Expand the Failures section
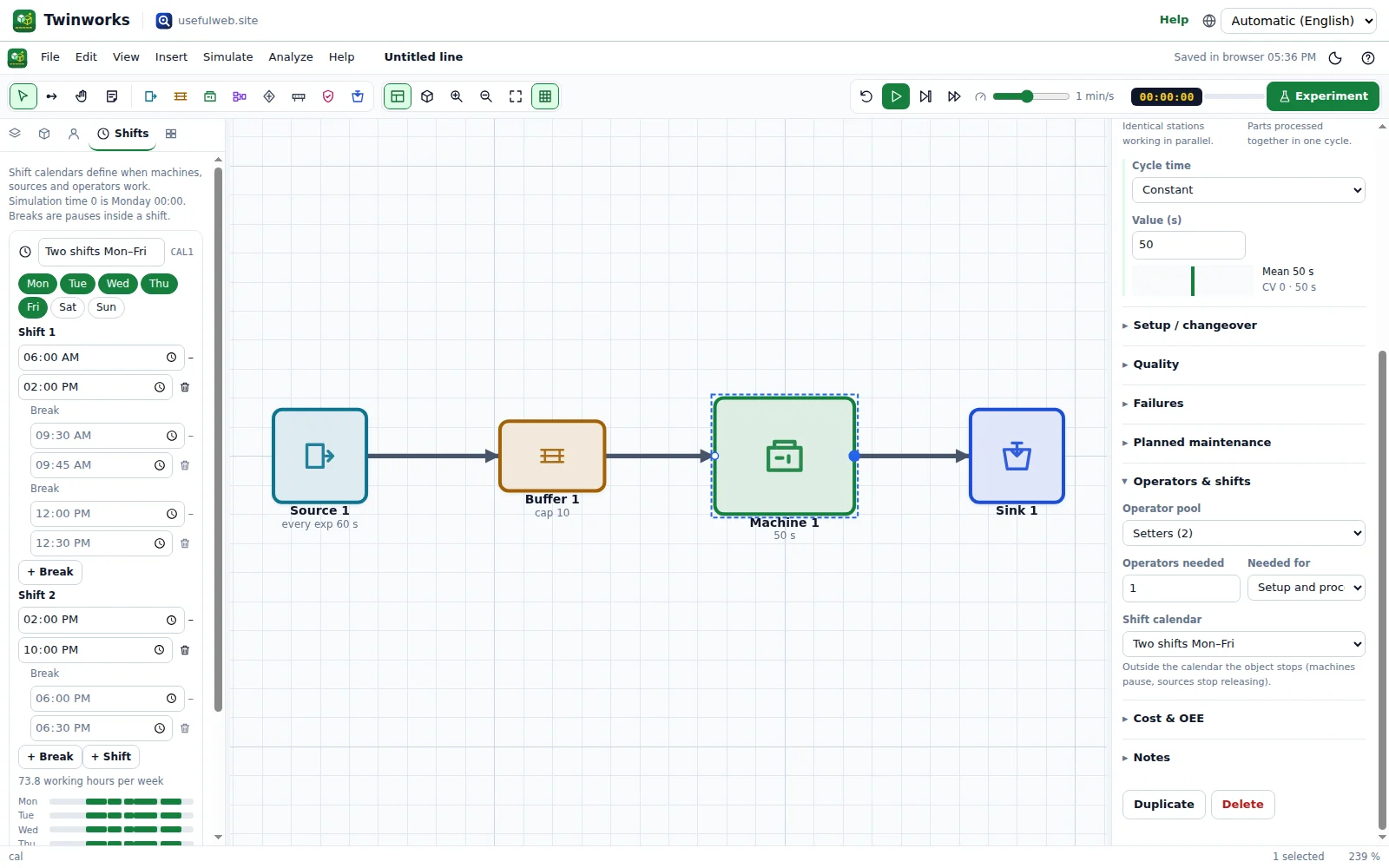This screenshot has width=1389, height=868. pyautogui.click(x=1243, y=404)
